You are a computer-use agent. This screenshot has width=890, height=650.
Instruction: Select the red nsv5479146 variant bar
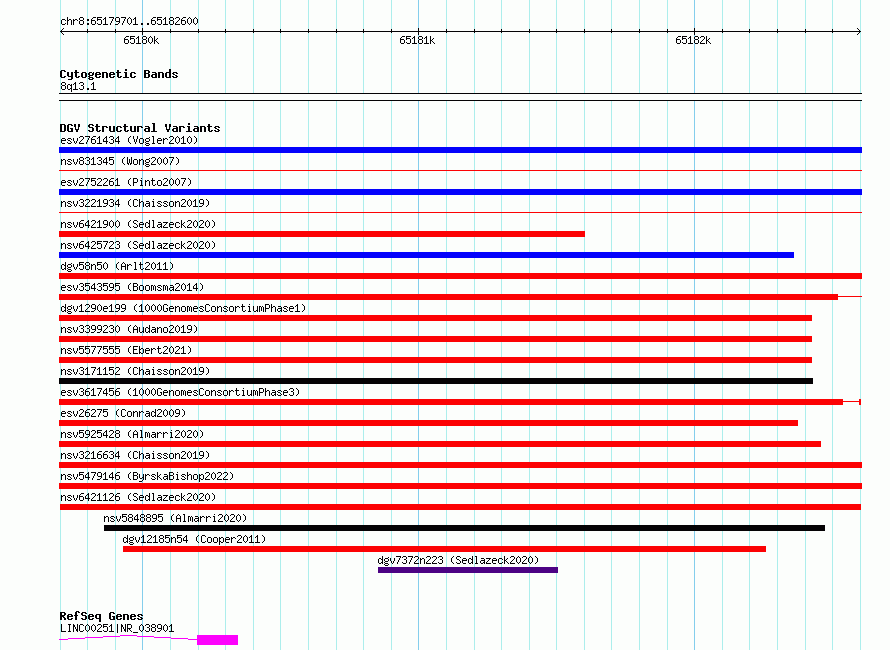click(460, 486)
